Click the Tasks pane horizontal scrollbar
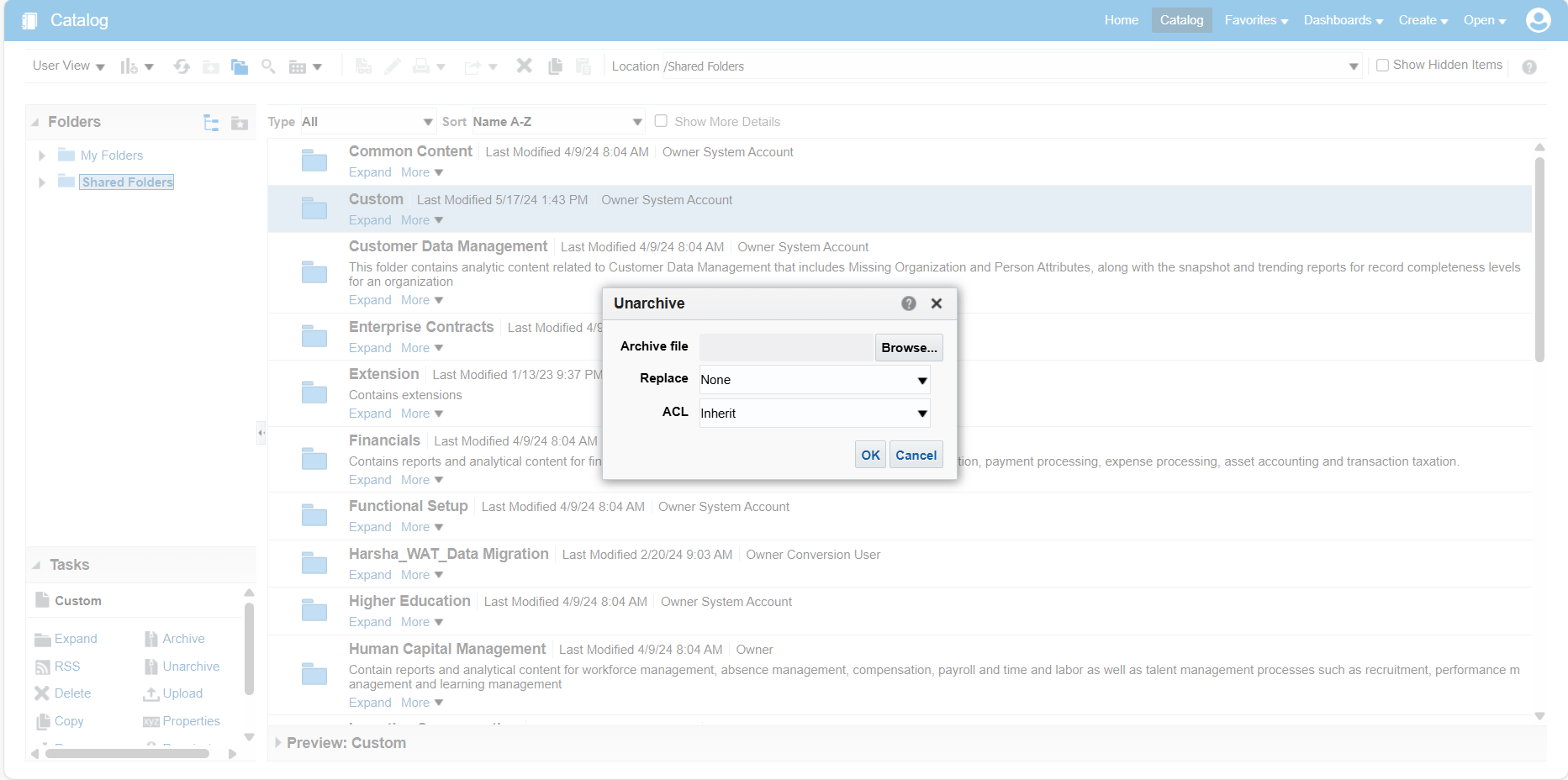 (127, 753)
